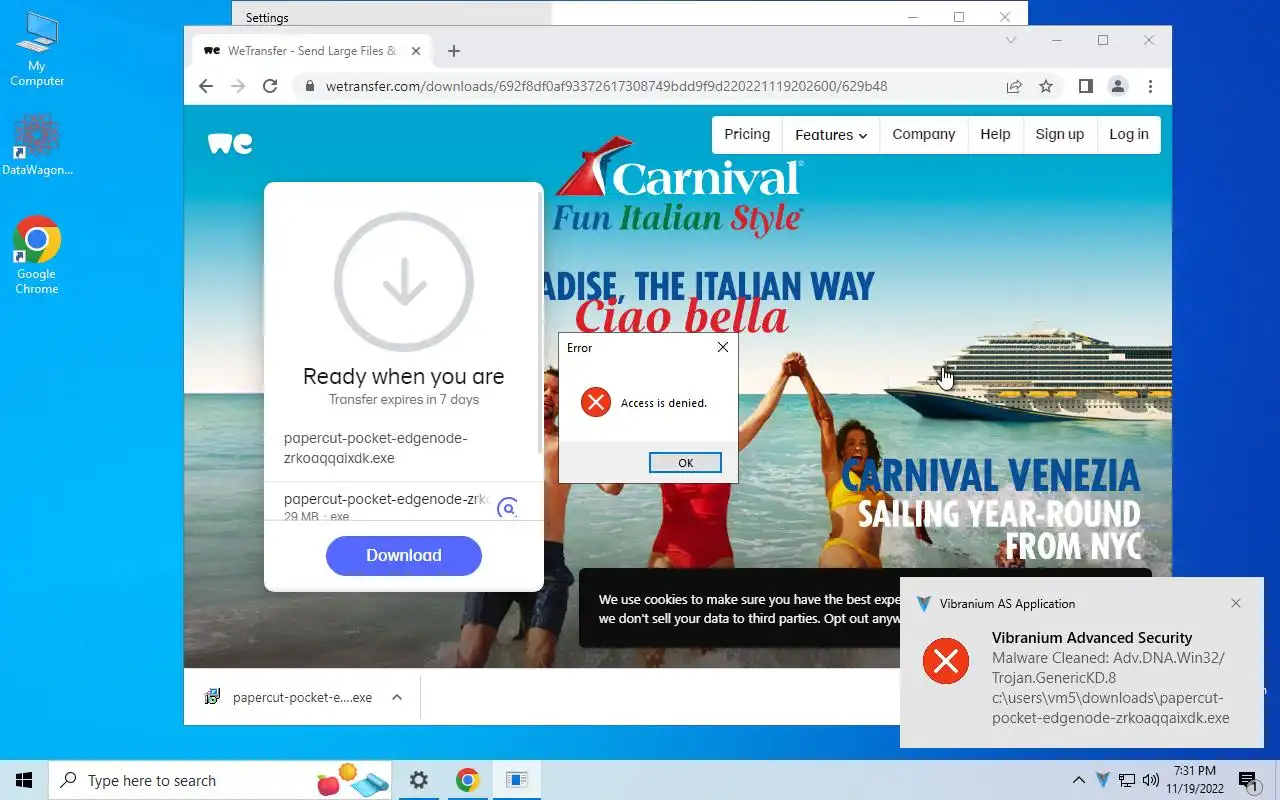1280x800 pixels.
Task: Click the third taskbar app icon
Action: (x=516, y=780)
